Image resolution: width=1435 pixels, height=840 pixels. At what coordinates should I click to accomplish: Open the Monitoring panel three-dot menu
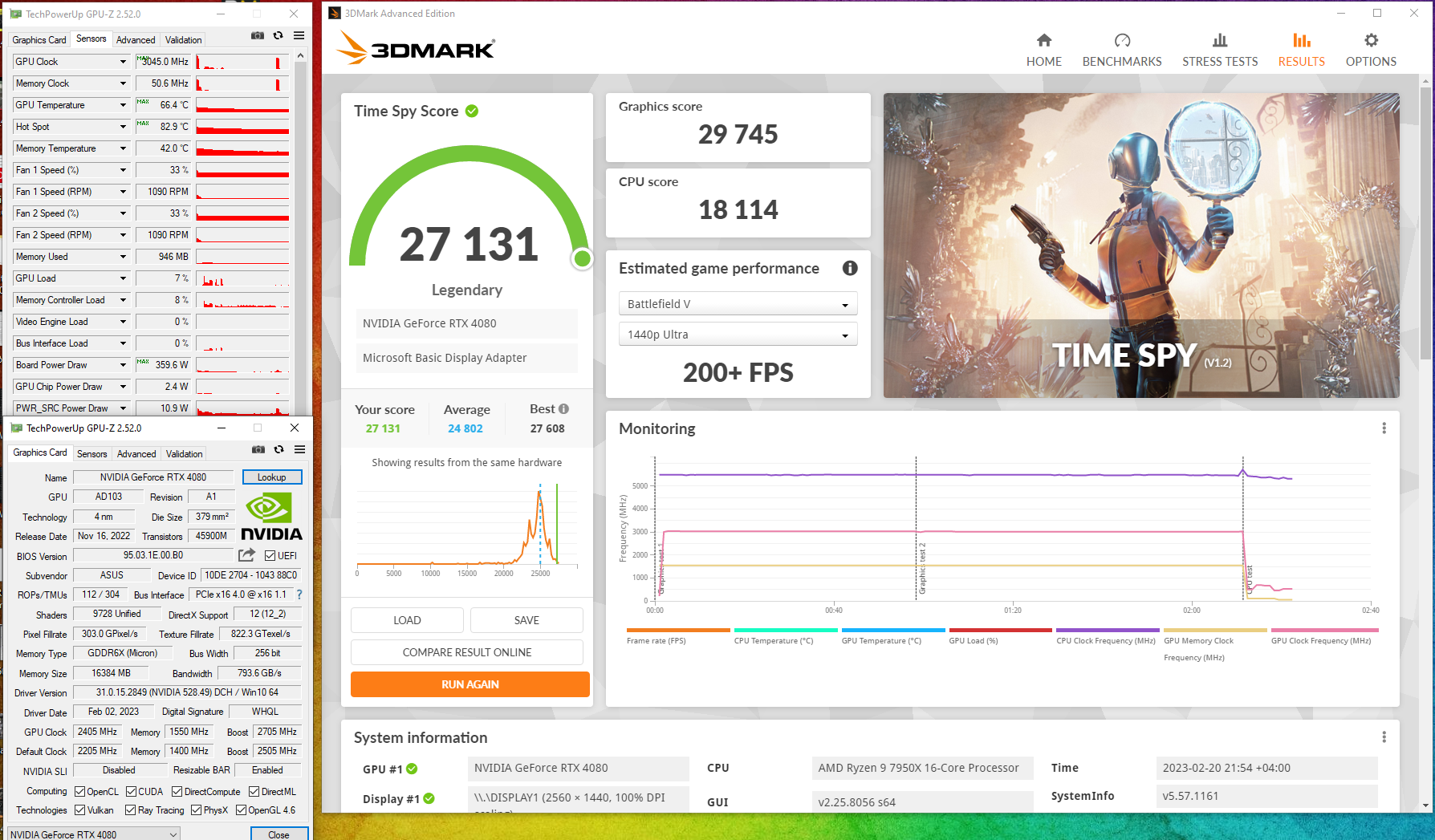pyautogui.click(x=1384, y=428)
